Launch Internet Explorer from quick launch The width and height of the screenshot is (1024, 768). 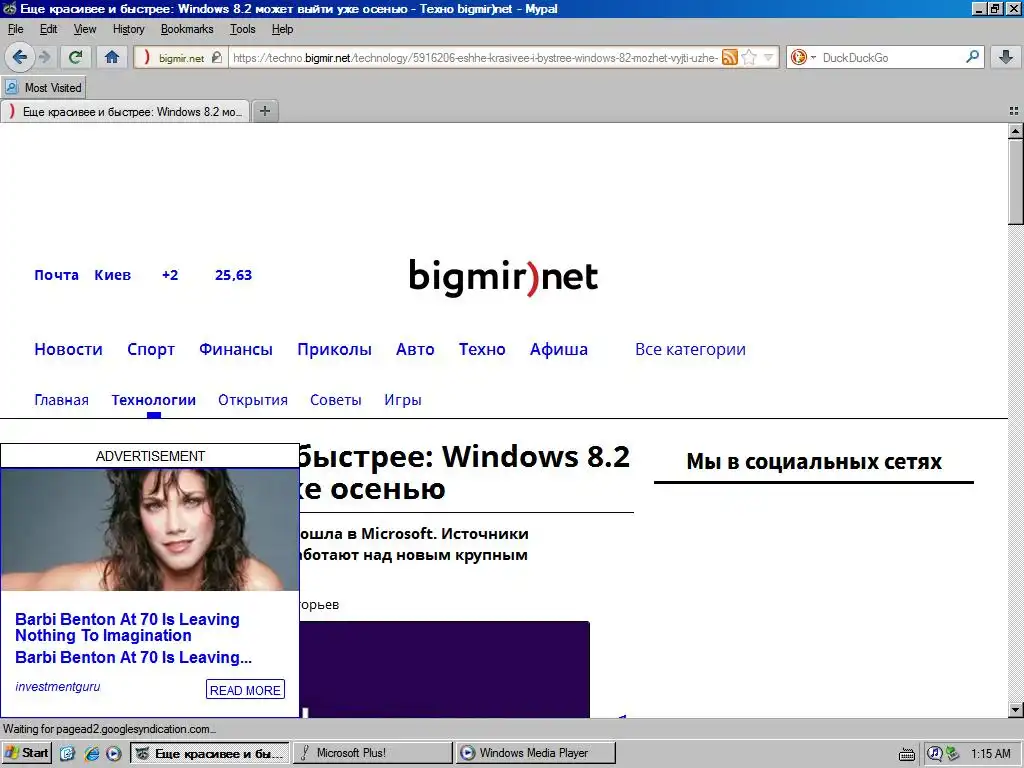point(91,754)
